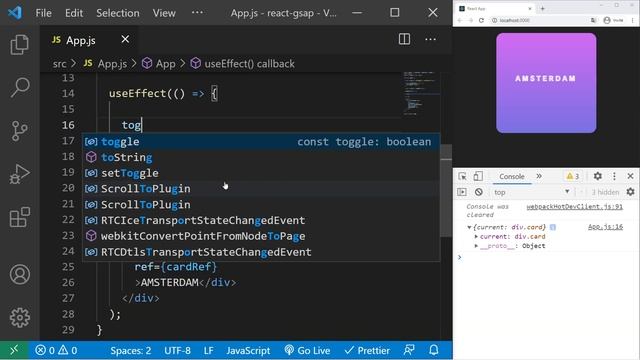Open the top context dropdown in console
The image size is (640, 360).
click(x=531, y=192)
